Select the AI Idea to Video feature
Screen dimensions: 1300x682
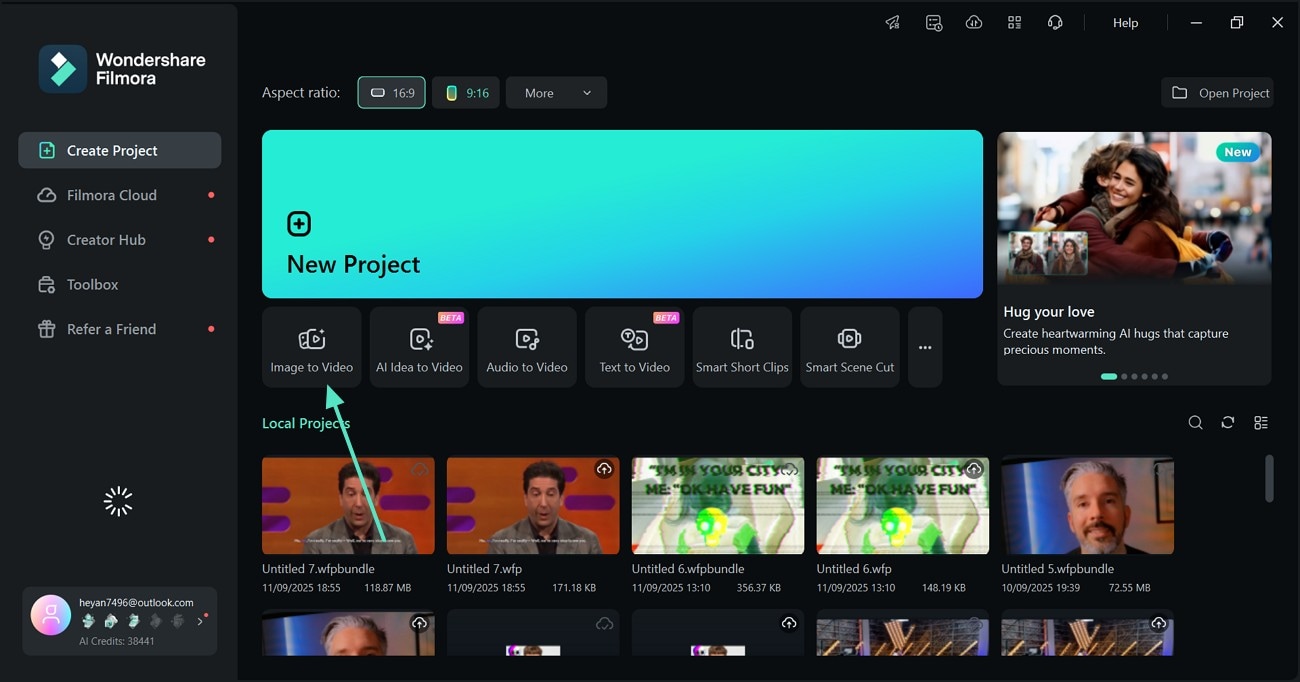pos(419,346)
